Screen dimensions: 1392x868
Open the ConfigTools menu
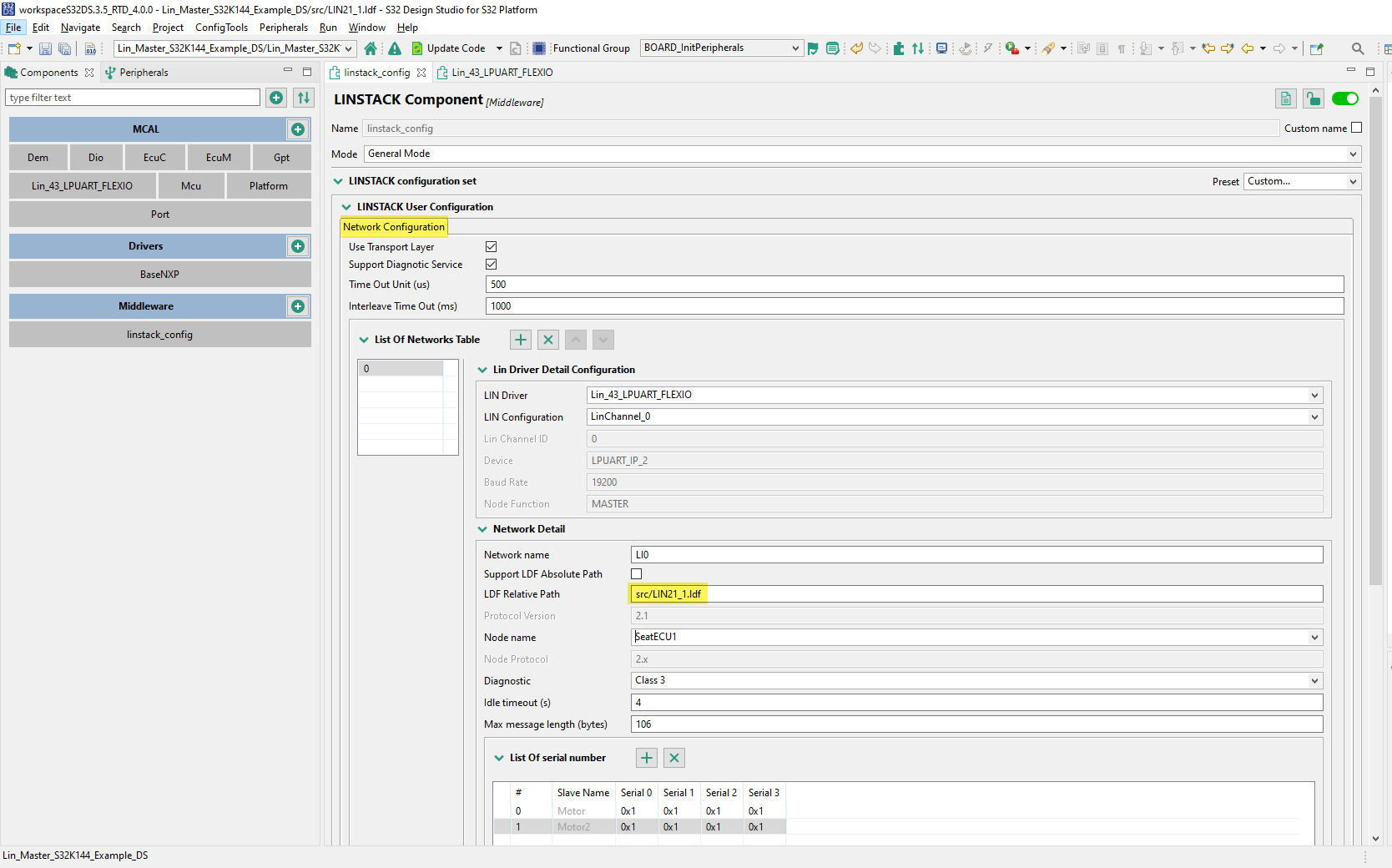(x=221, y=28)
